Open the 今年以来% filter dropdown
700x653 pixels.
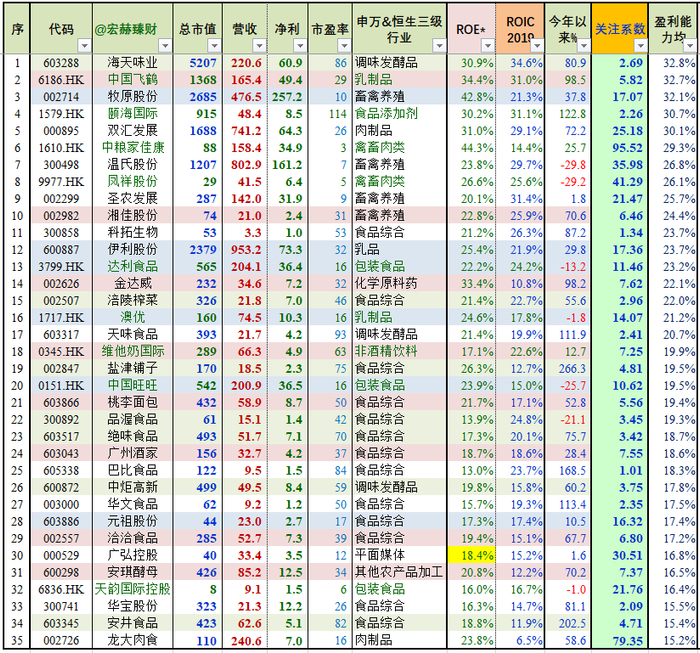tap(584, 46)
